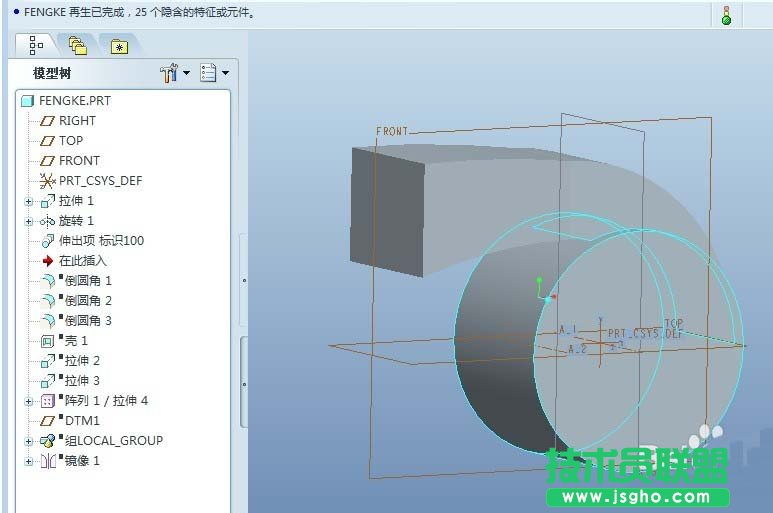Select the 组LOCAL_GROUP label text
Image resolution: width=773 pixels, height=513 pixels.
[x=114, y=441]
